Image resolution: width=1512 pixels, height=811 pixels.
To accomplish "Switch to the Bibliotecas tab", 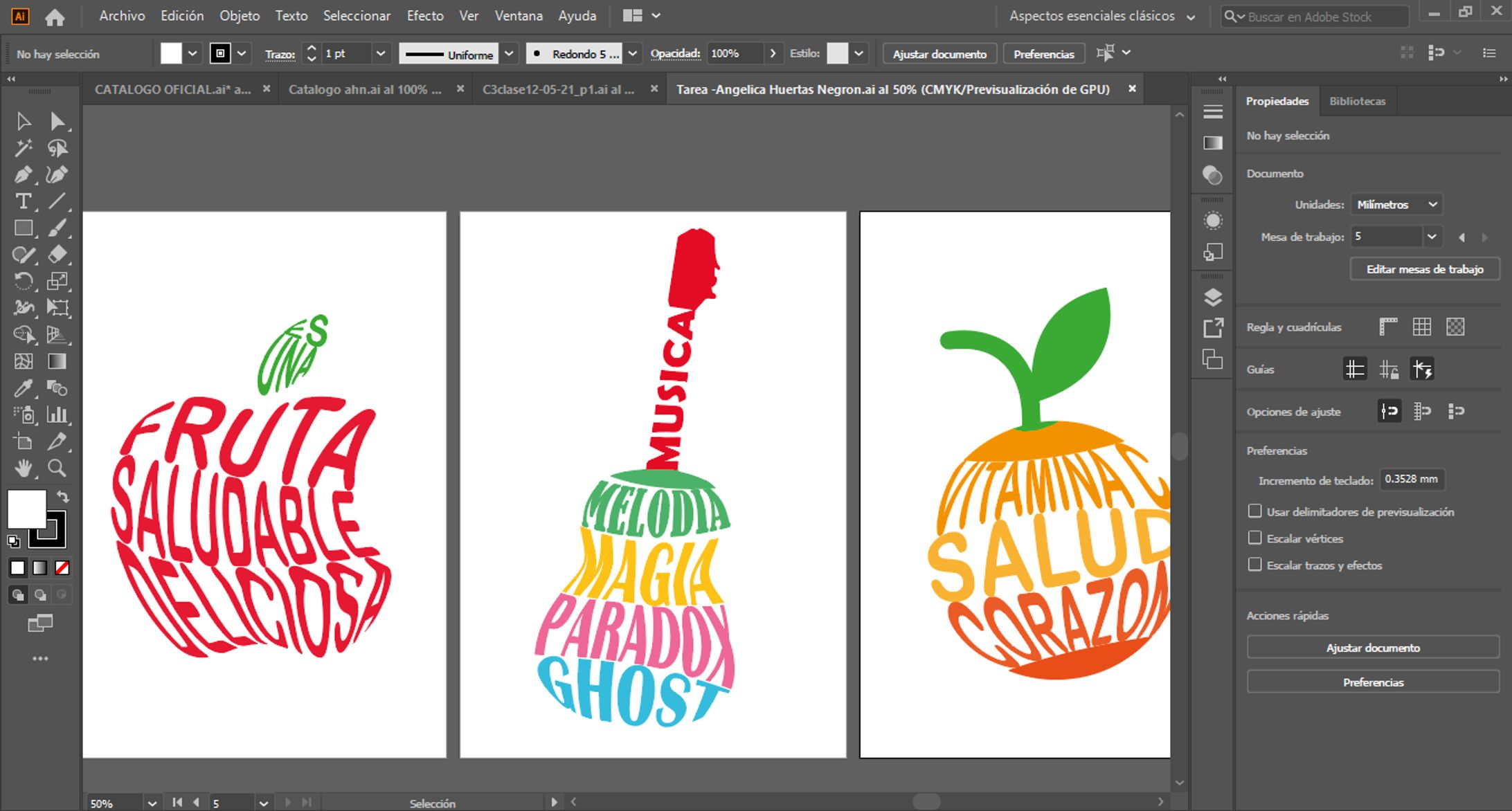I will click(x=1357, y=101).
